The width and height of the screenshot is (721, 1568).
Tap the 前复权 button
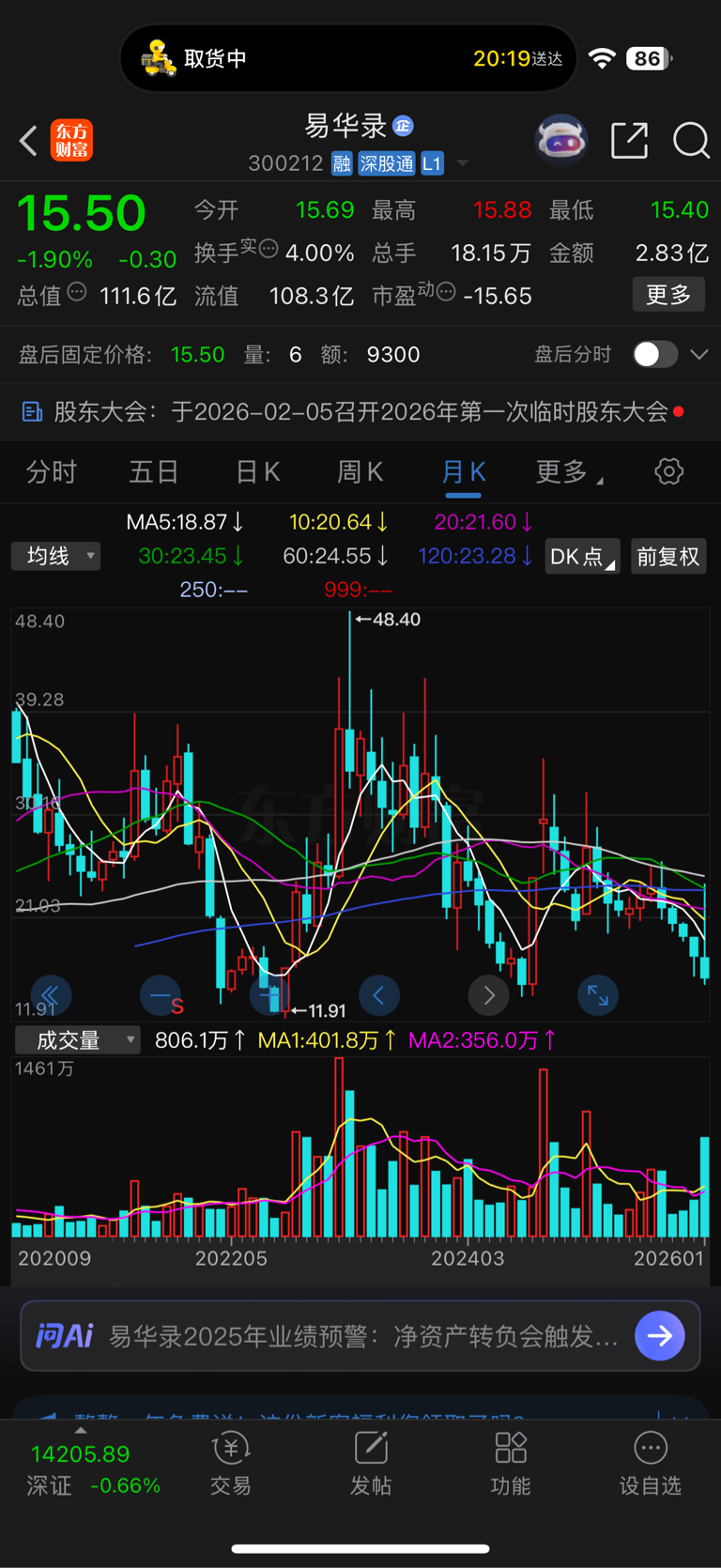tap(668, 556)
